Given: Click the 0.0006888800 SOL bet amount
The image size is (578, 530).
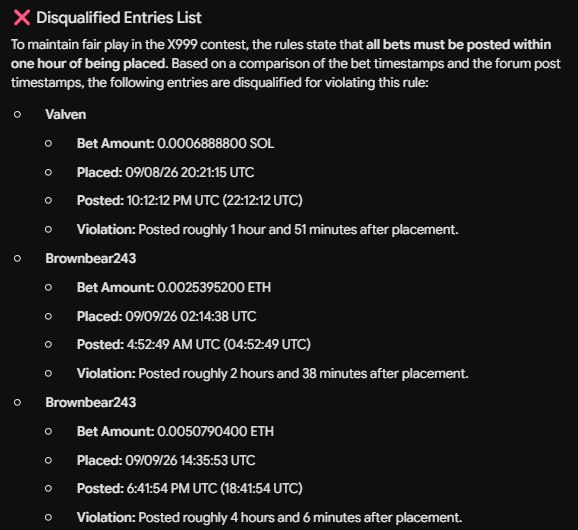Looking at the screenshot, I should (x=216, y=143).
